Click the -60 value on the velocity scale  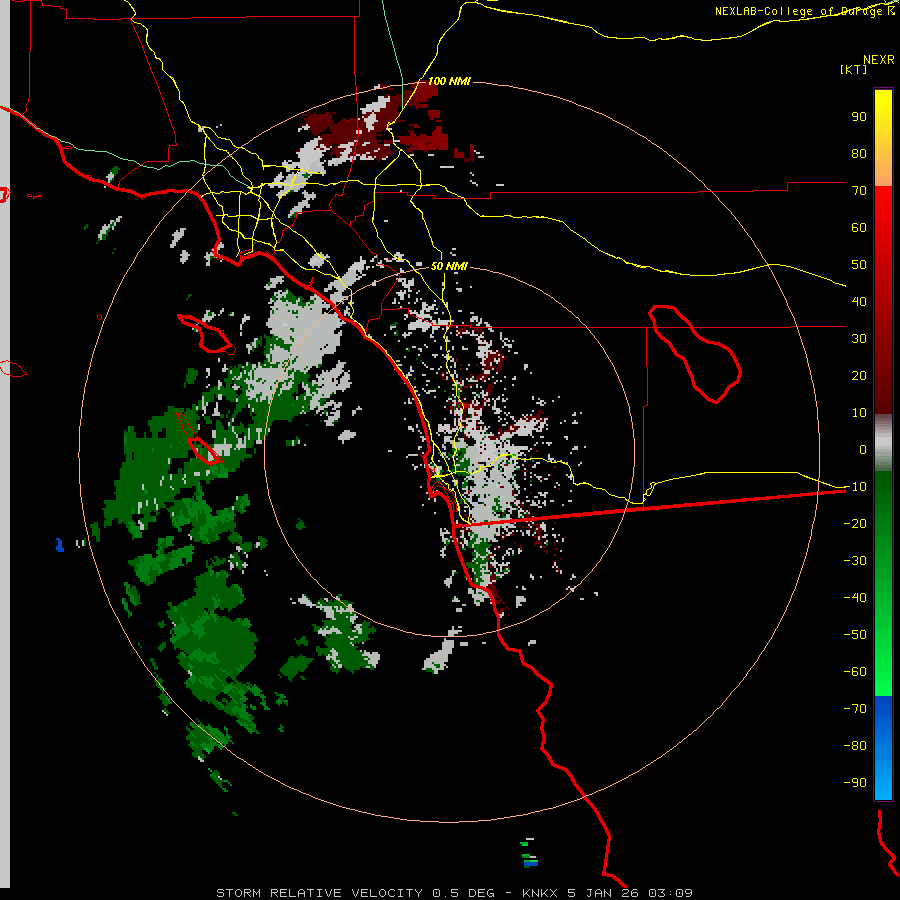click(x=855, y=672)
